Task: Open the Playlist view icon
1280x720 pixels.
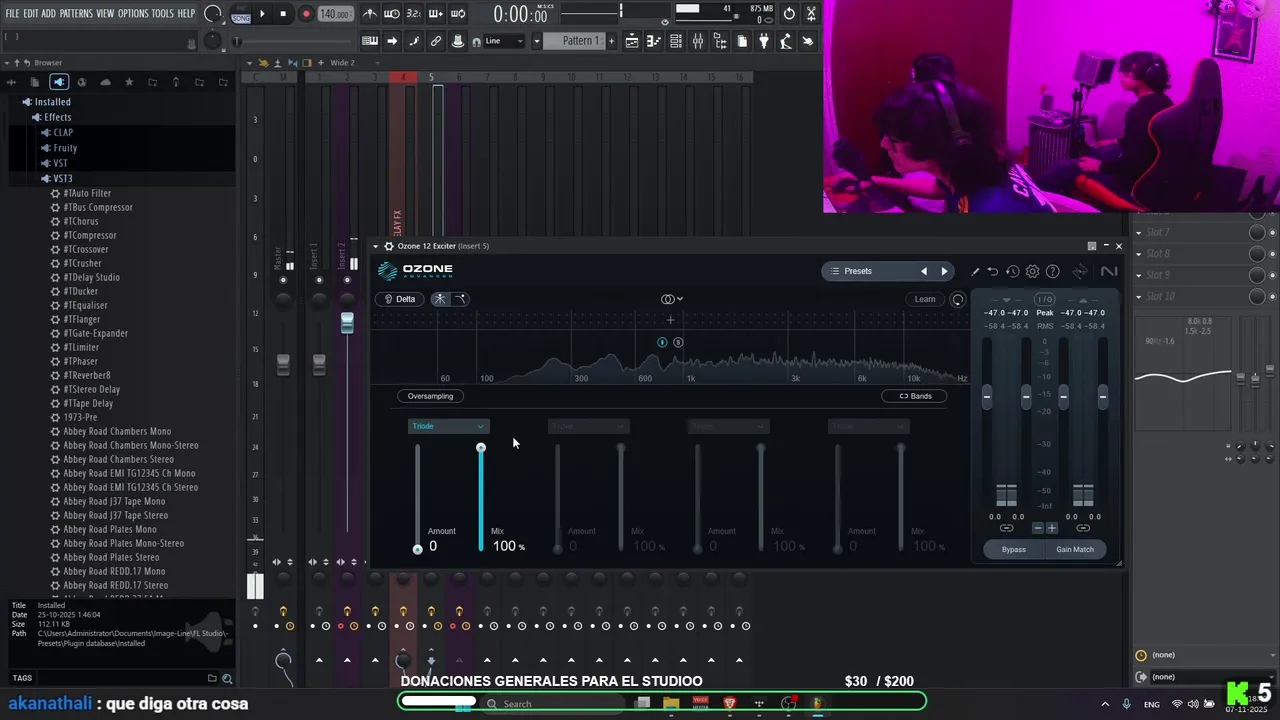Action: pyautogui.click(x=632, y=41)
